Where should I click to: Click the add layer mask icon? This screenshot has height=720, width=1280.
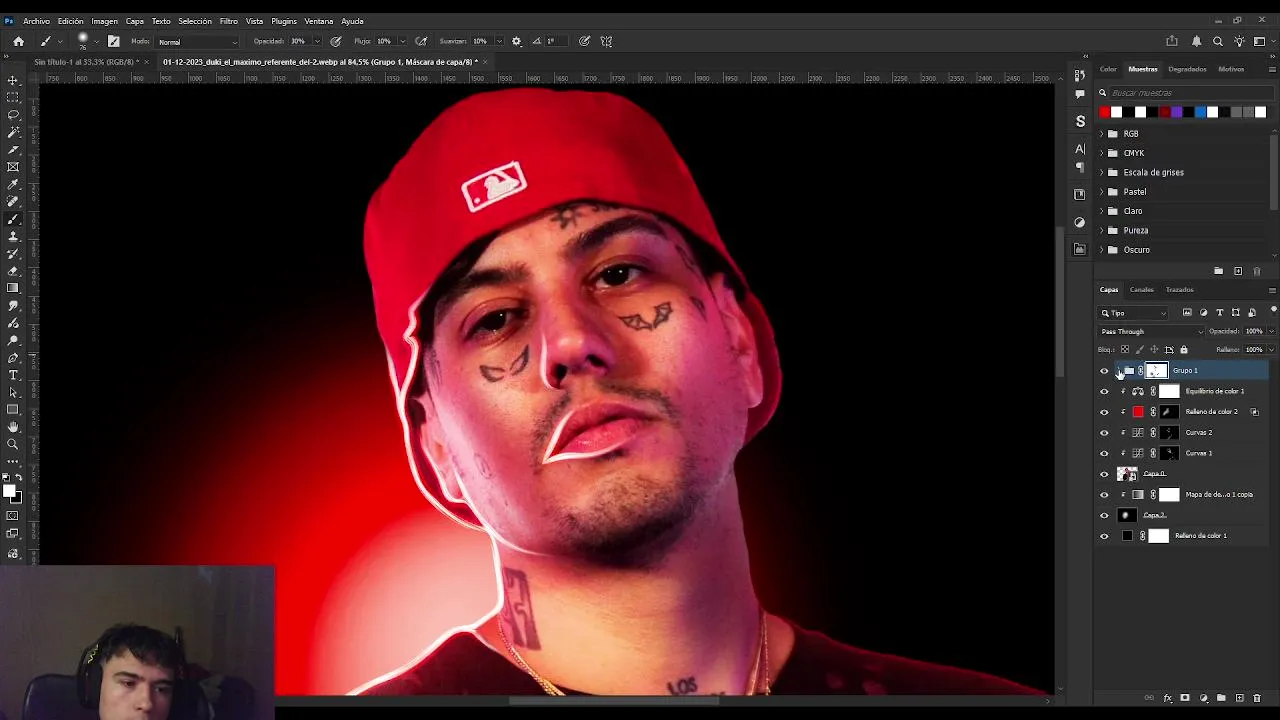(x=1185, y=698)
